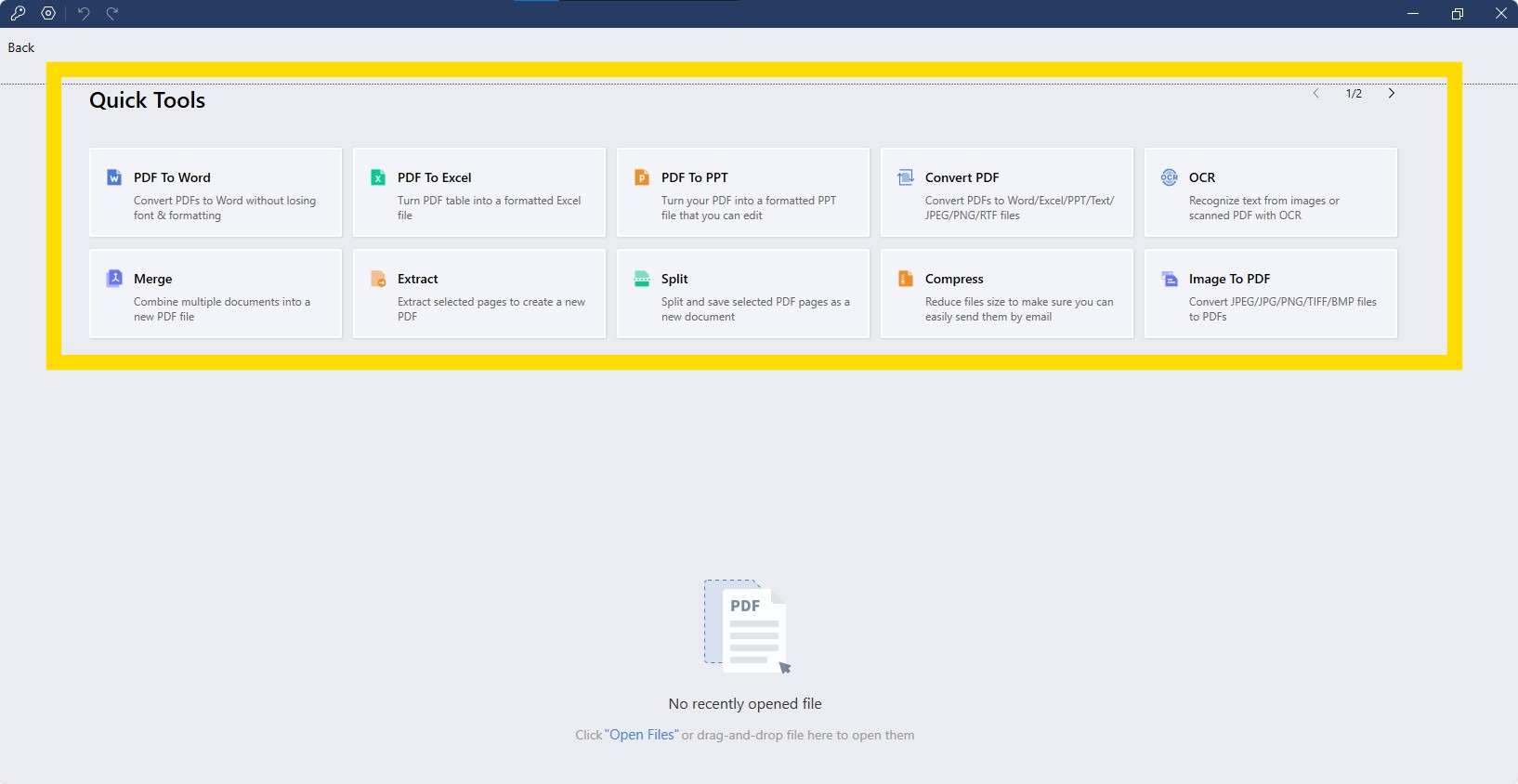Click "Turn your PDF into a formatted PPT" text

point(749,201)
